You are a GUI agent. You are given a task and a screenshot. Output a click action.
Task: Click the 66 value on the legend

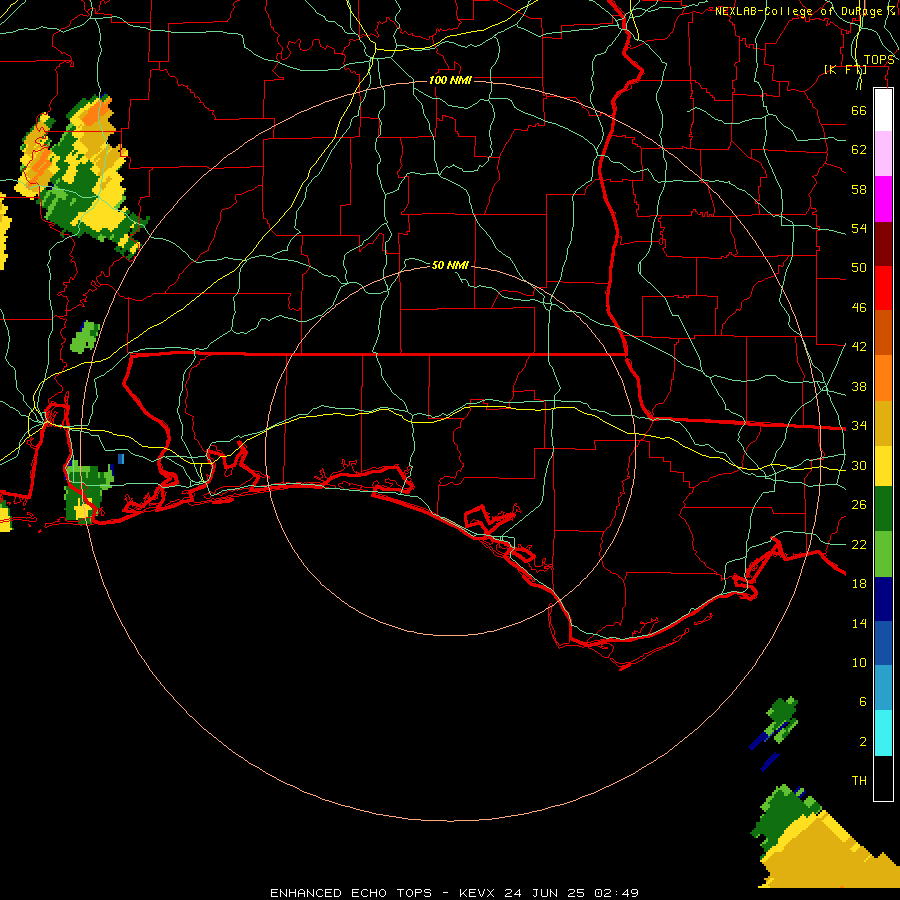click(x=859, y=110)
